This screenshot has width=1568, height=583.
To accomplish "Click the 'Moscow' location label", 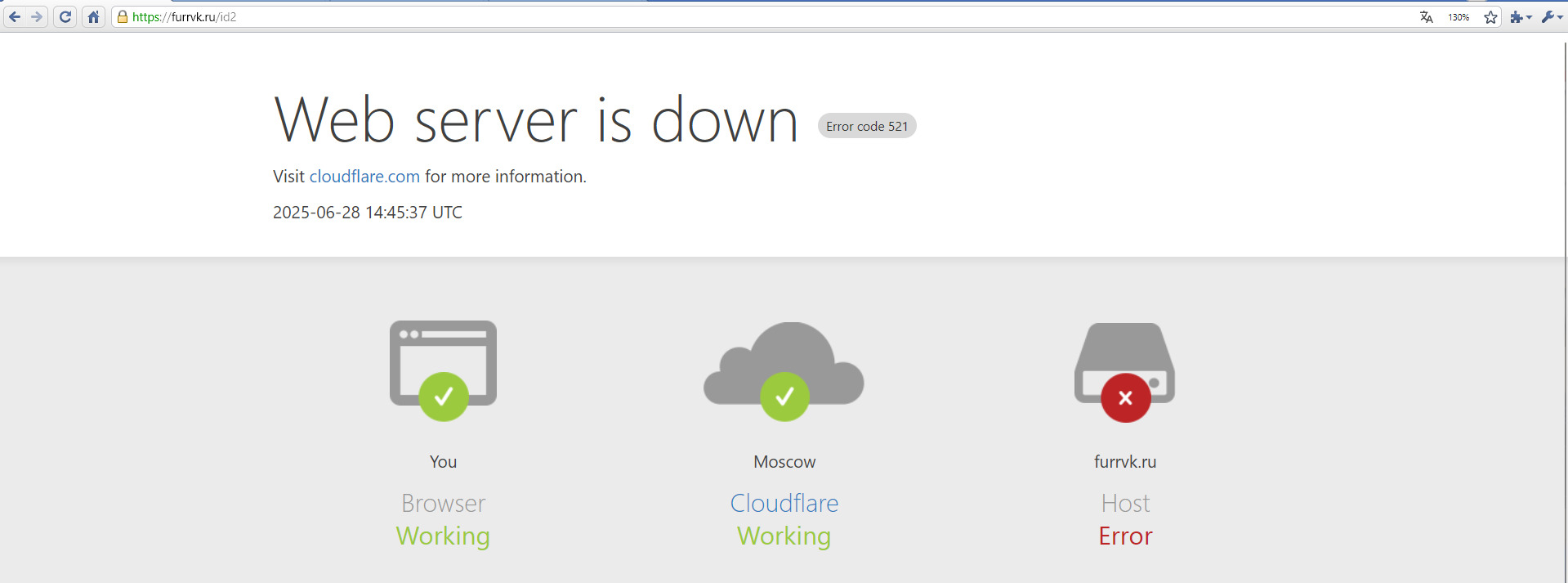I will (x=784, y=462).
